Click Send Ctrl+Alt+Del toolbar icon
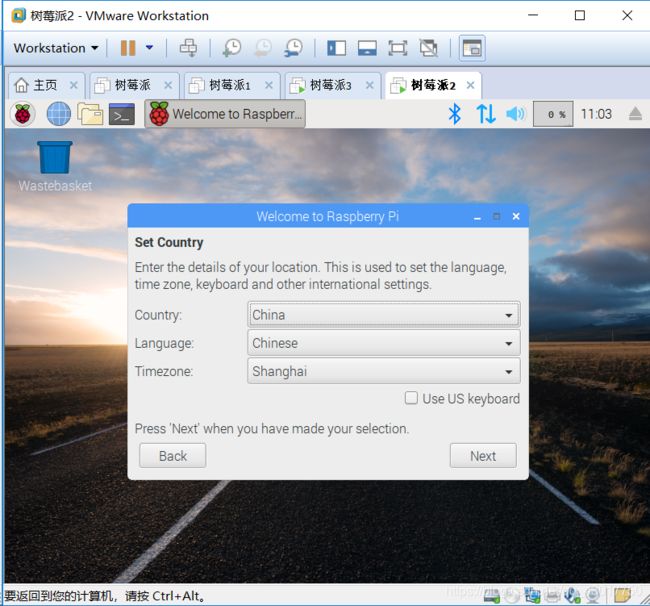Screen dimensions: 650x606 (188, 48)
